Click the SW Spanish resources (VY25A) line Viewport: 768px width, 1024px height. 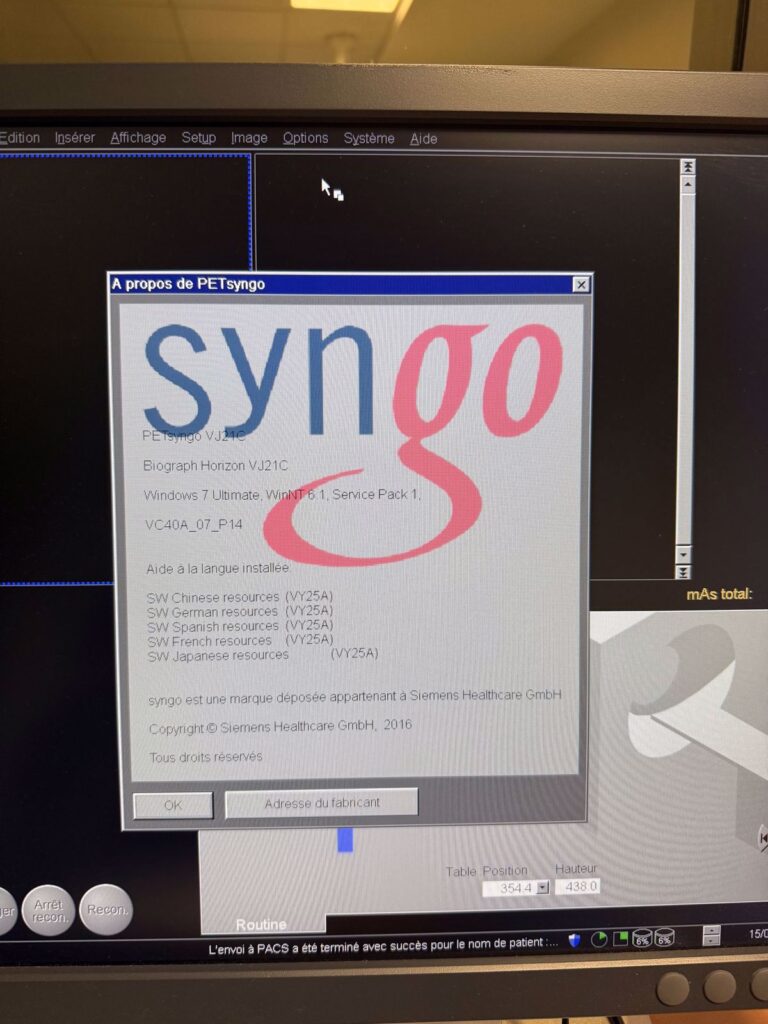coord(240,626)
